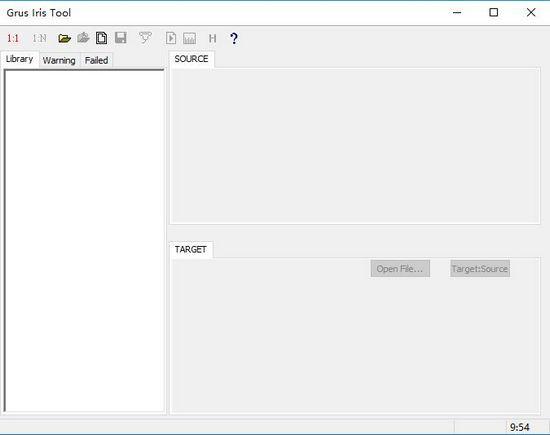Screen dimensions: 550x435
Task: Open the Warning tab
Action: click(x=59, y=60)
